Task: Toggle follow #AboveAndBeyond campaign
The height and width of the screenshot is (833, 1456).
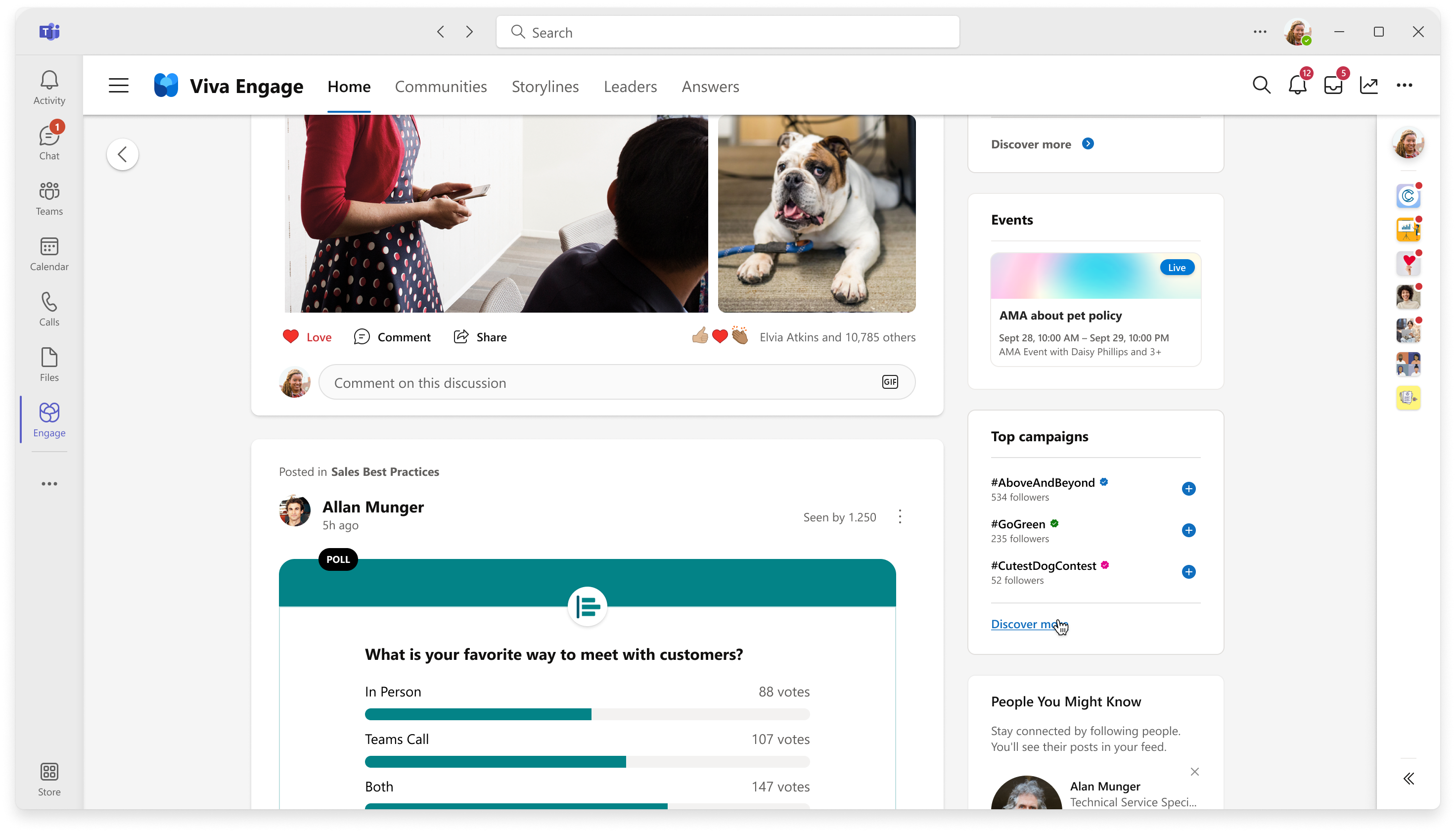Action: click(1189, 488)
